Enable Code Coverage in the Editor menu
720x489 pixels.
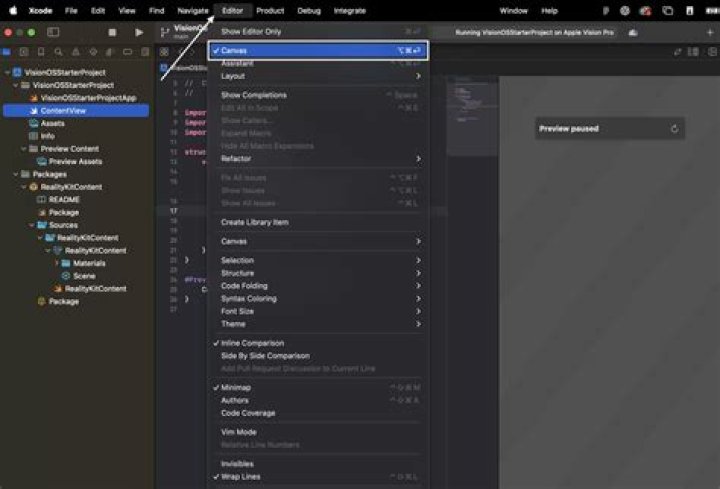318,413
